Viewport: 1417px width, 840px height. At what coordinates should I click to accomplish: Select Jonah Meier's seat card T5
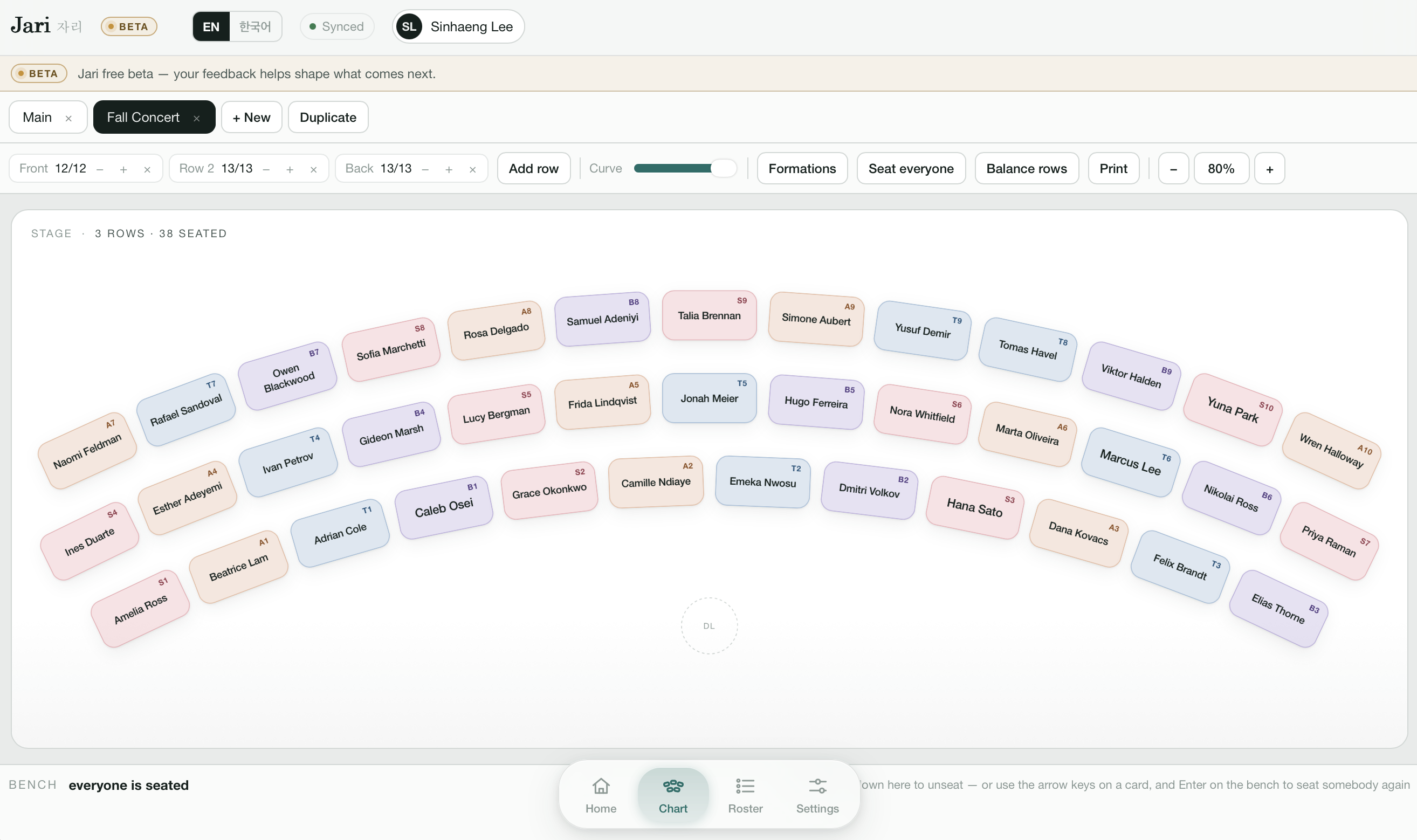709,398
